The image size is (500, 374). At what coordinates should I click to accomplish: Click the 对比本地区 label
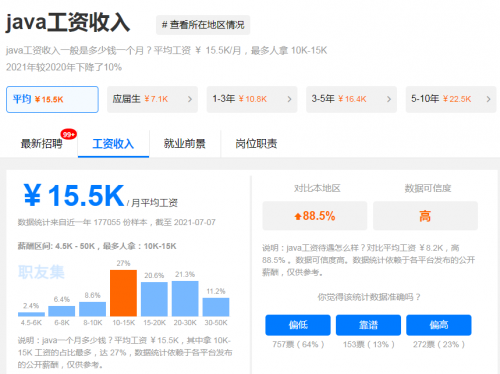317,188
